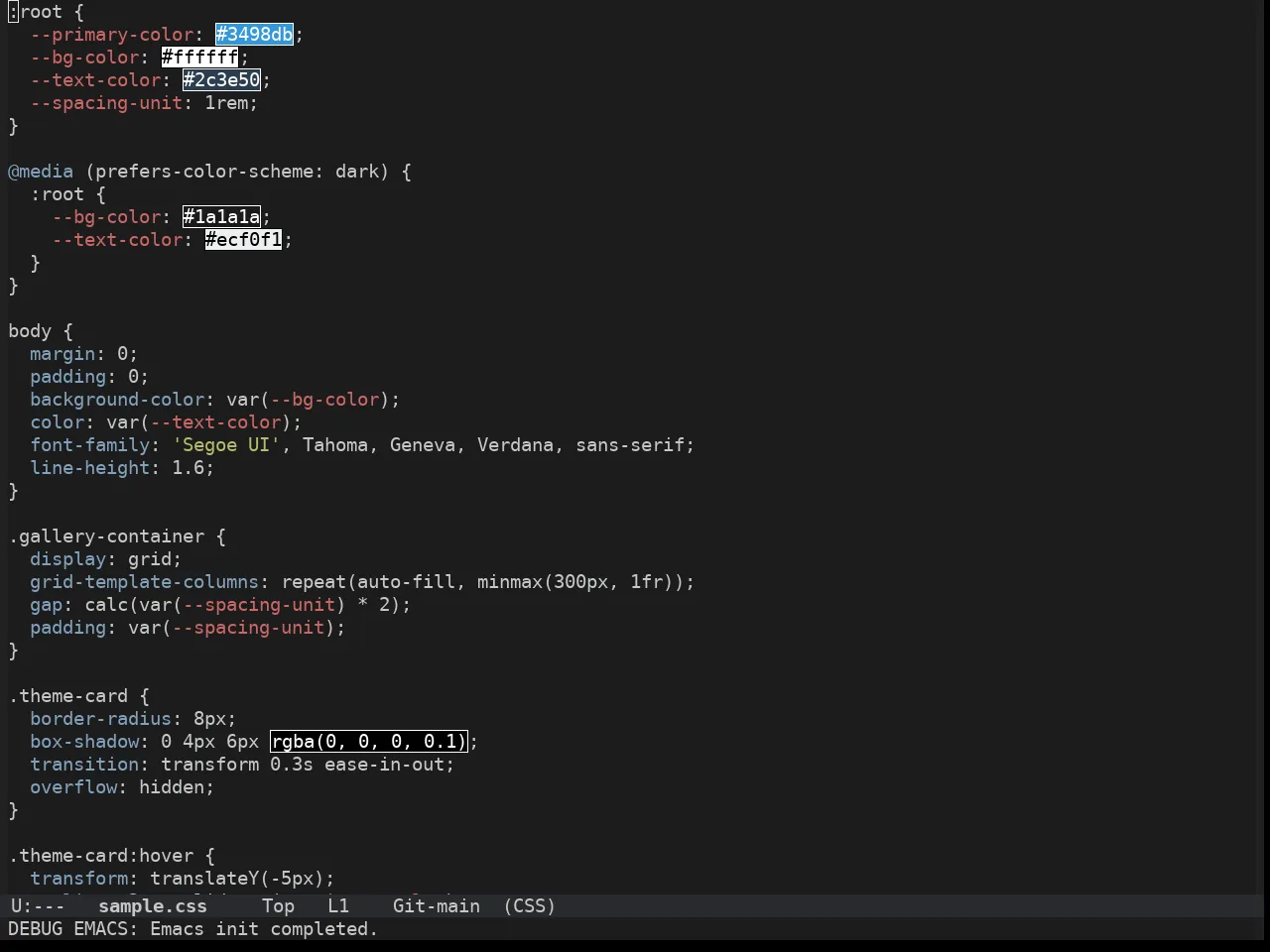Image resolution: width=1270 pixels, height=952 pixels.
Task: Click the L1 line number indicator
Action: click(x=338, y=906)
